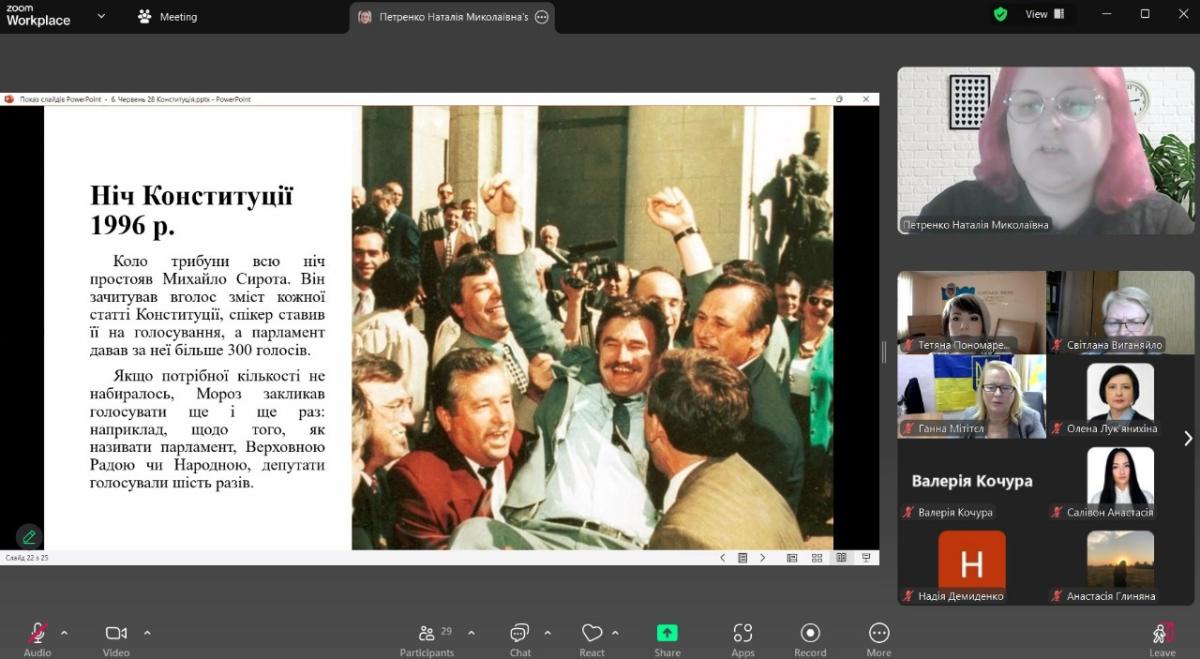Click the green encryption shield icon
Screen dimensions: 1200x659
pyautogui.click(x=1000, y=15)
